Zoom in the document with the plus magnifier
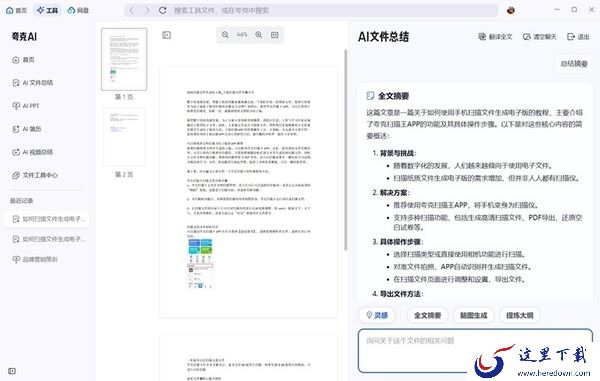The image size is (600, 381). (x=259, y=35)
